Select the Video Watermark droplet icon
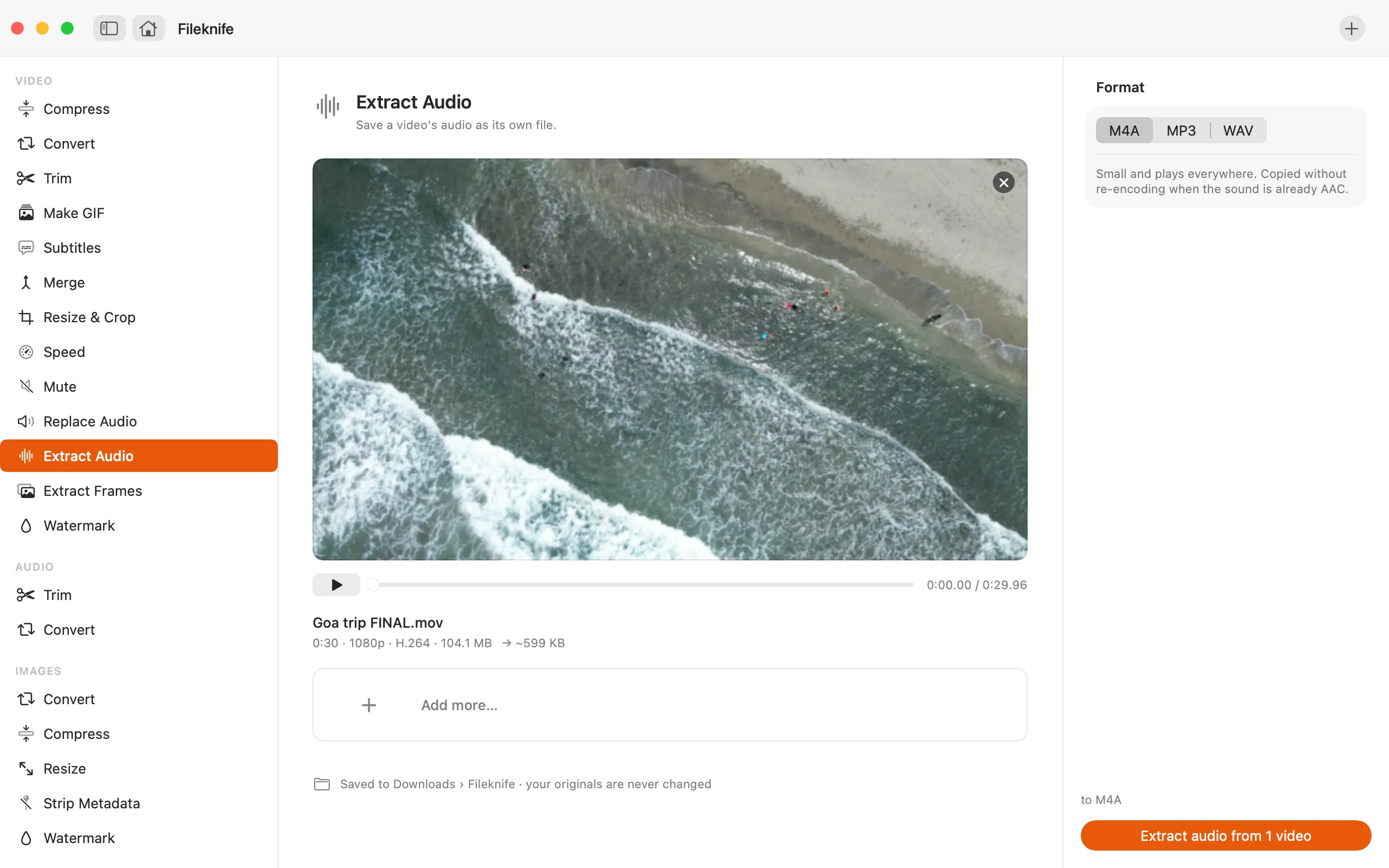This screenshot has width=1389, height=868. click(26, 525)
